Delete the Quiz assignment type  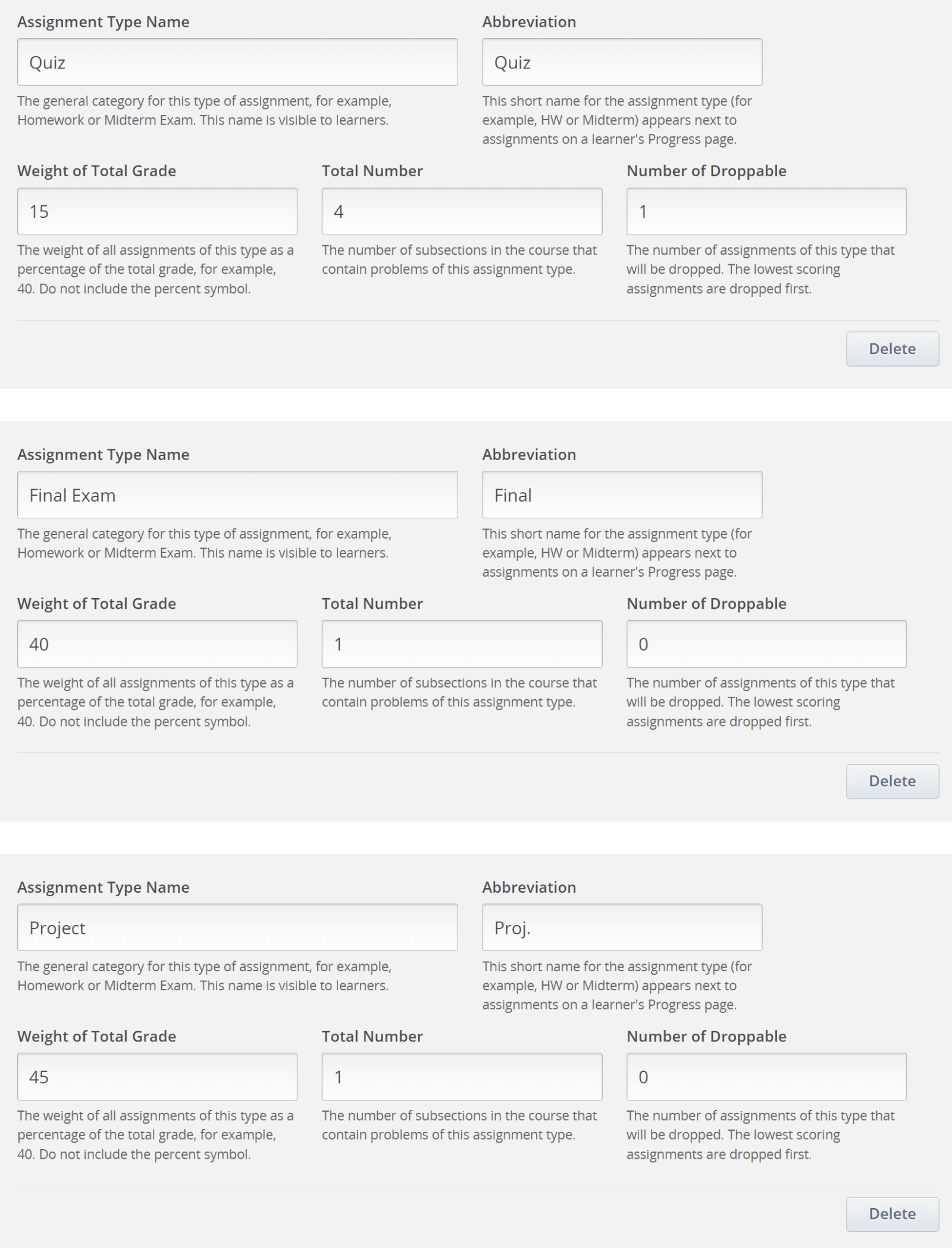pyautogui.click(x=892, y=349)
